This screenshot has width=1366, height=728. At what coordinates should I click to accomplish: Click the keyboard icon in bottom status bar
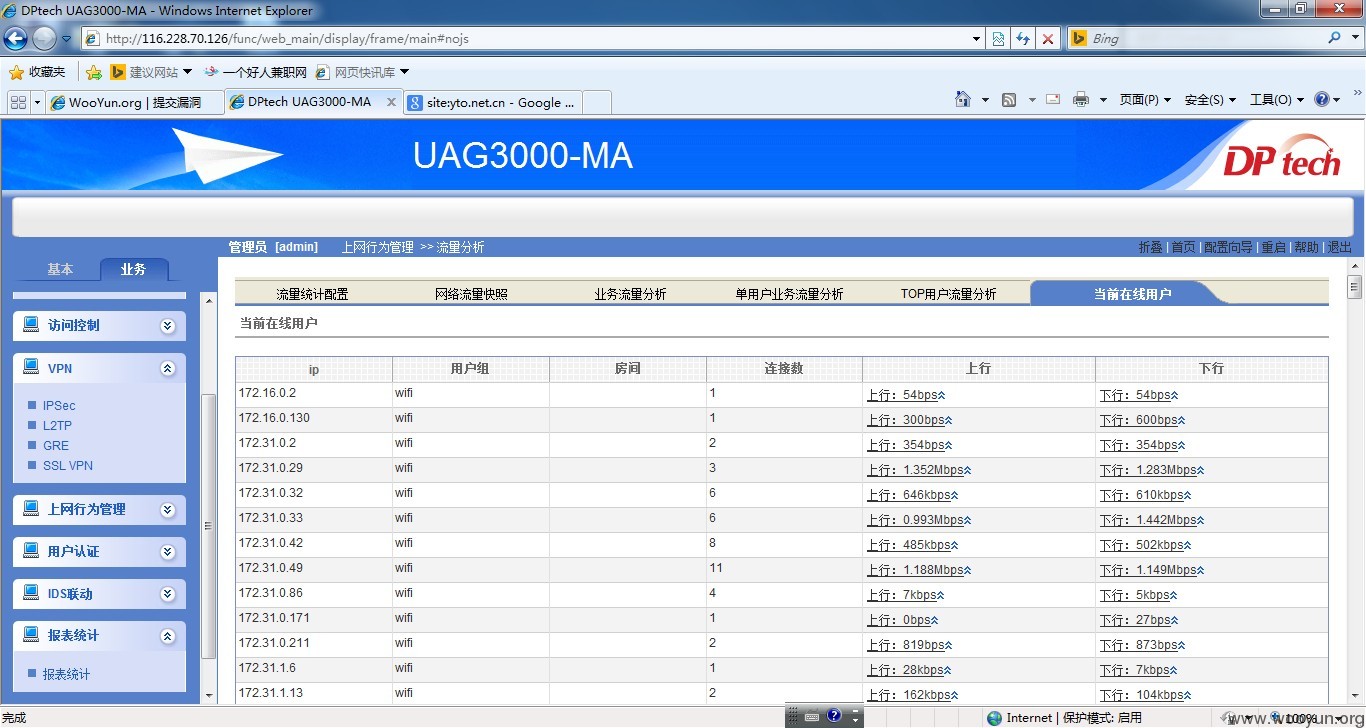[x=812, y=716]
